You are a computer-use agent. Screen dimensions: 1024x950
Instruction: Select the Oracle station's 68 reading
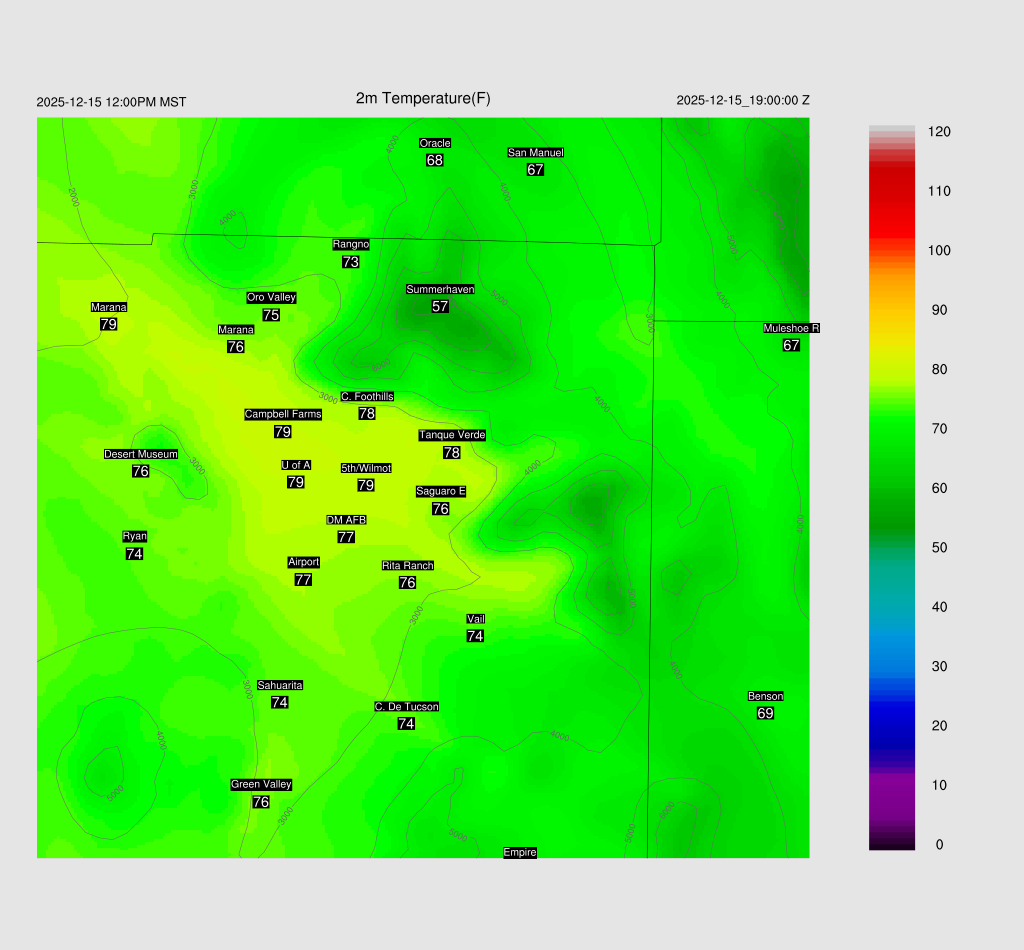tap(435, 160)
